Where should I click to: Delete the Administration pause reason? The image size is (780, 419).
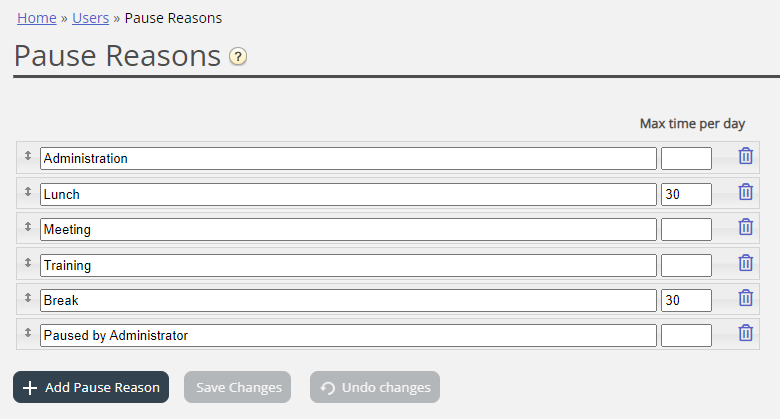pos(745,156)
